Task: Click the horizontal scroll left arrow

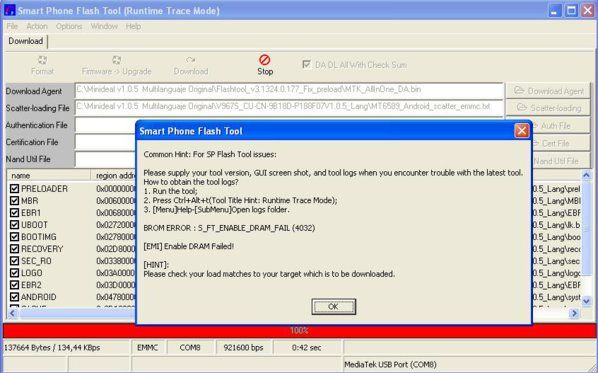Action: click(12, 314)
